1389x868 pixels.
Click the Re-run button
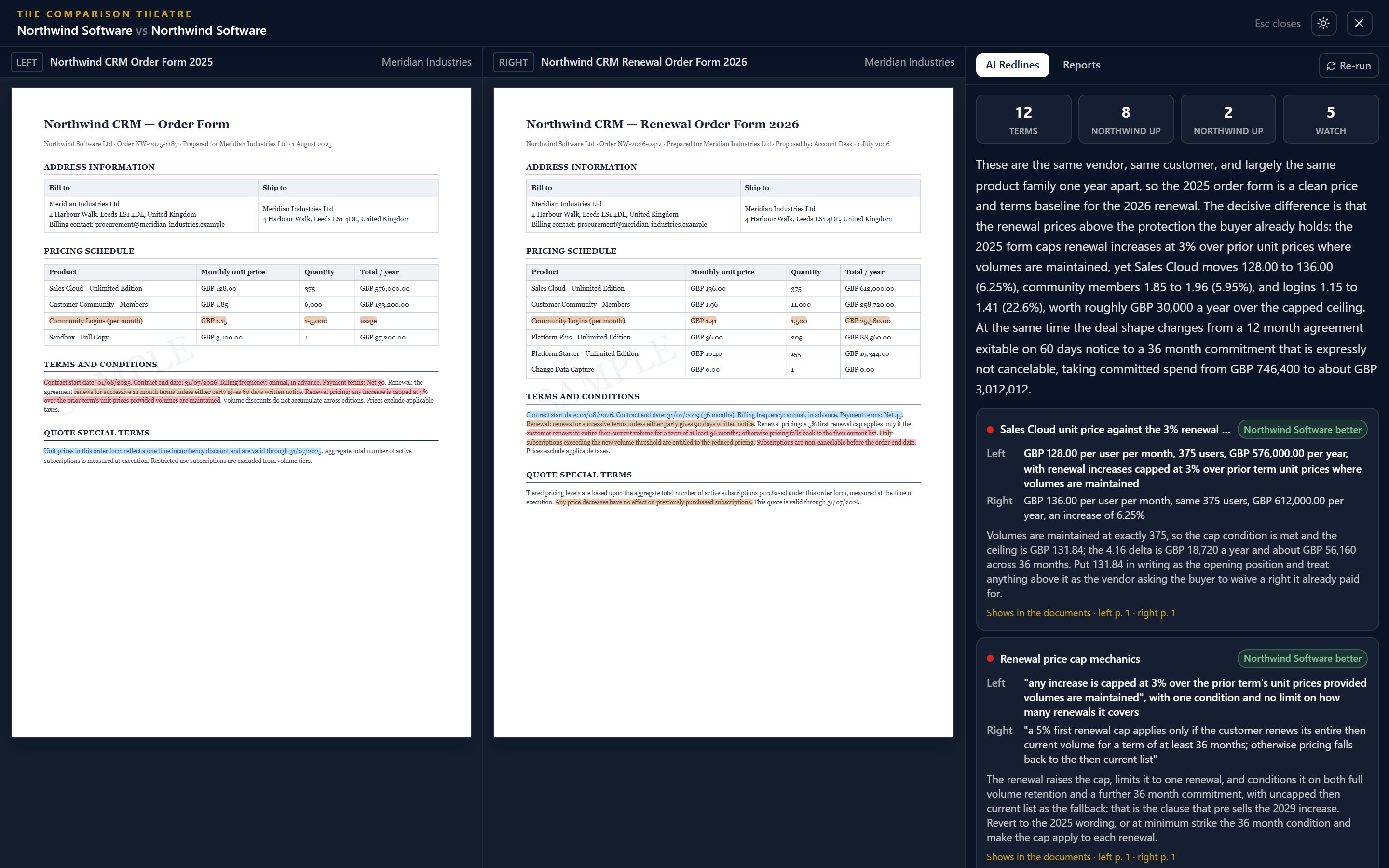pyautogui.click(x=1348, y=66)
